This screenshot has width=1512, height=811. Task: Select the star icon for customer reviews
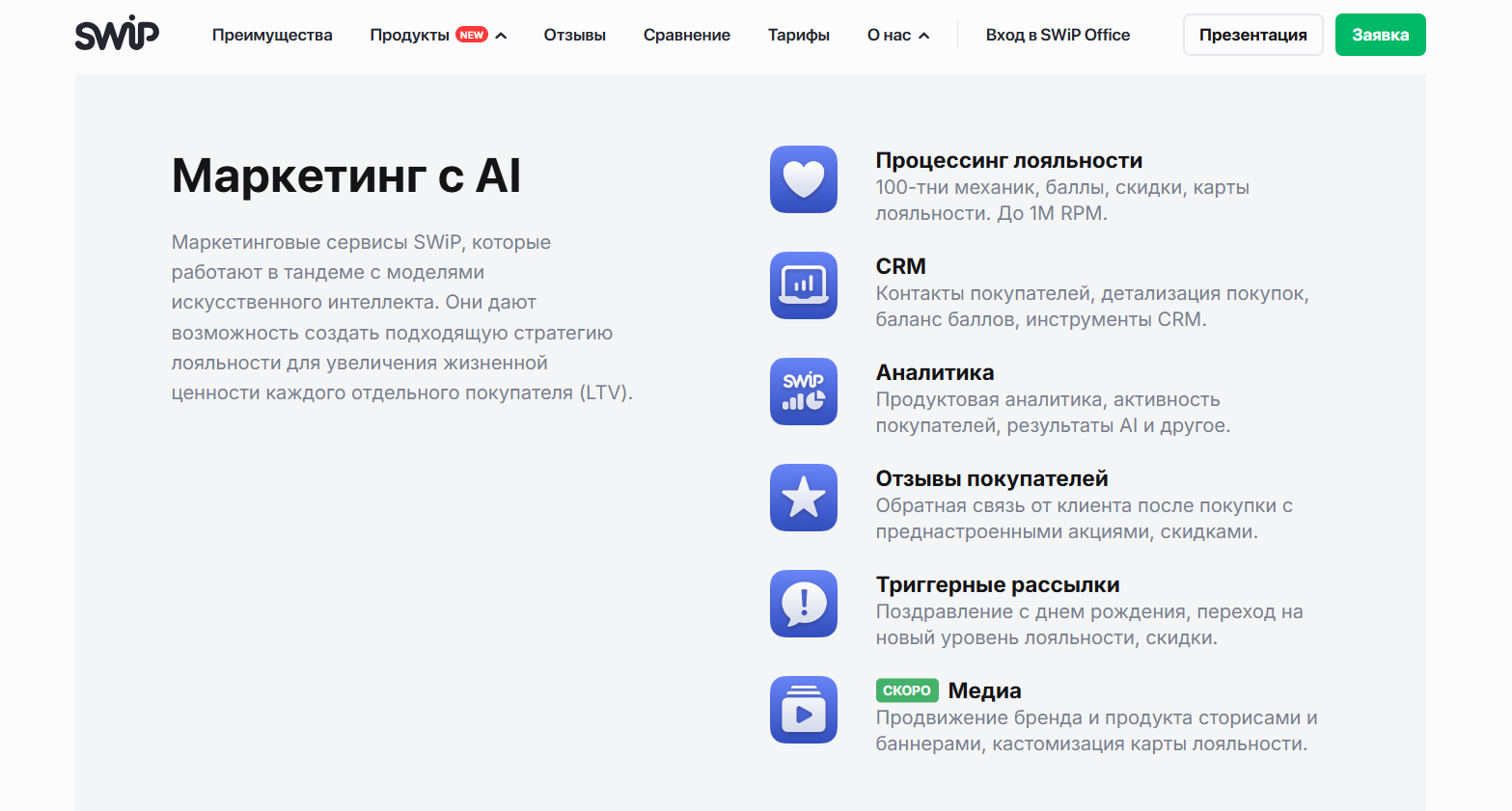803,498
